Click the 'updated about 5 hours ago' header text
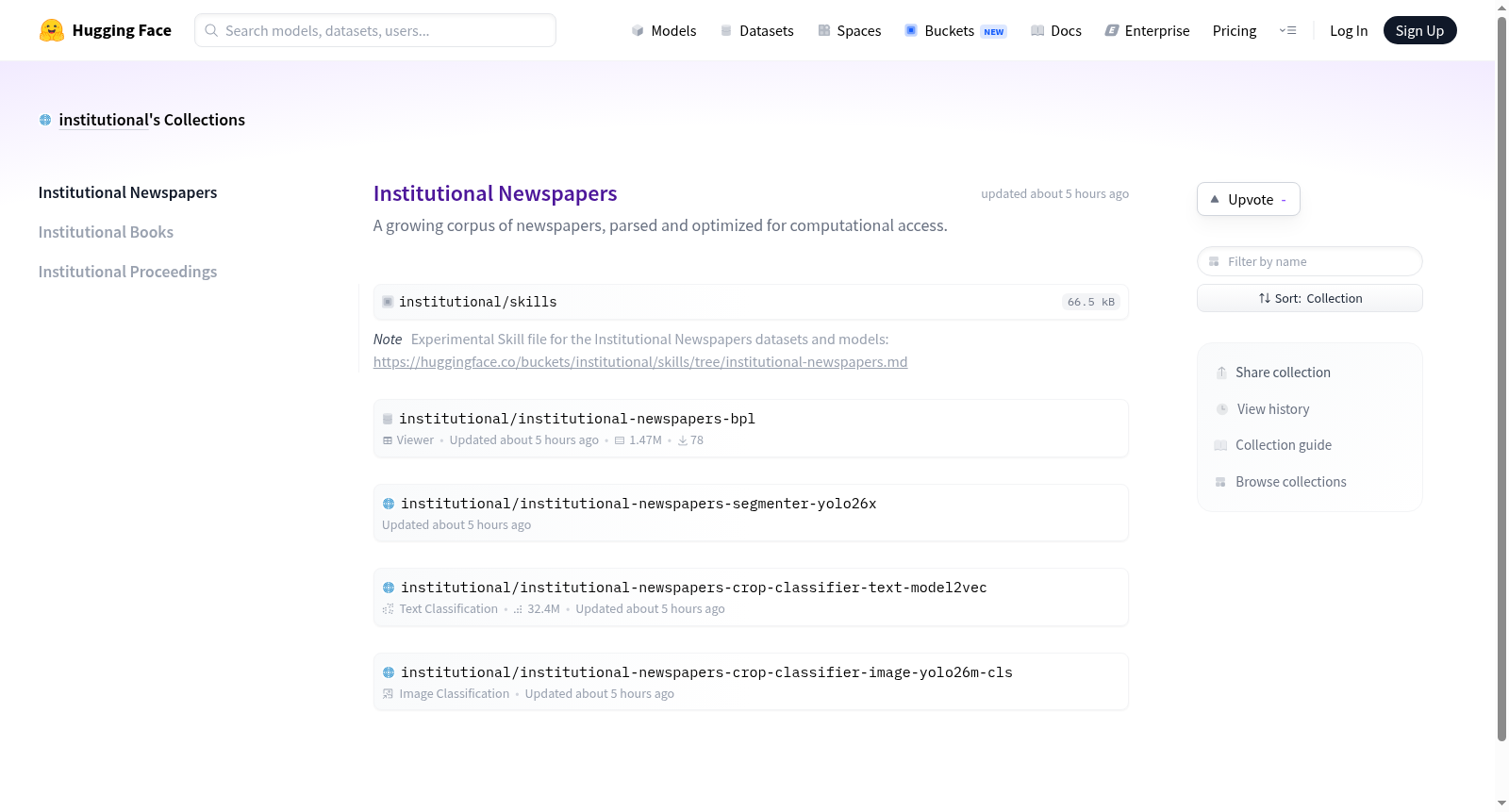 pyautogui.click(x=1054, y=193)
